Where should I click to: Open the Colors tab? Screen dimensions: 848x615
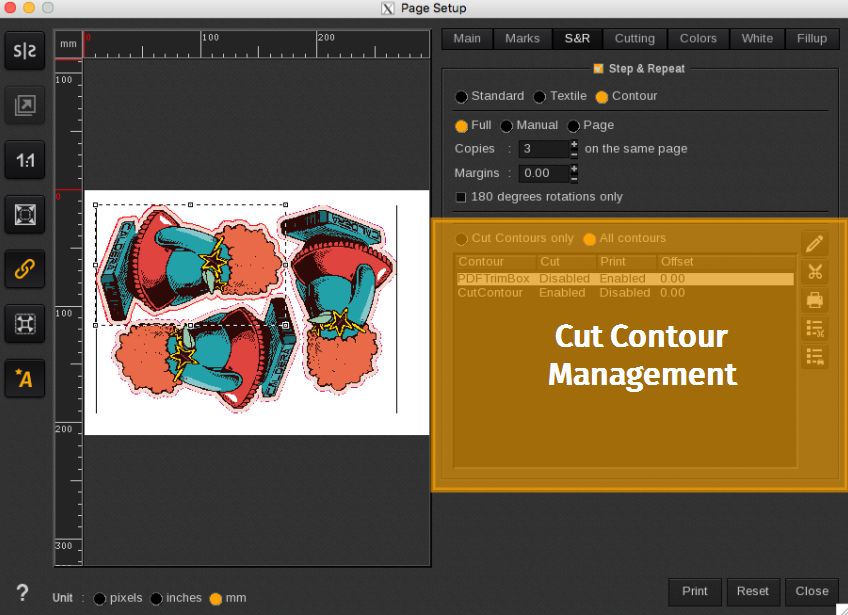pyautogui.click(x=698, y=39)
